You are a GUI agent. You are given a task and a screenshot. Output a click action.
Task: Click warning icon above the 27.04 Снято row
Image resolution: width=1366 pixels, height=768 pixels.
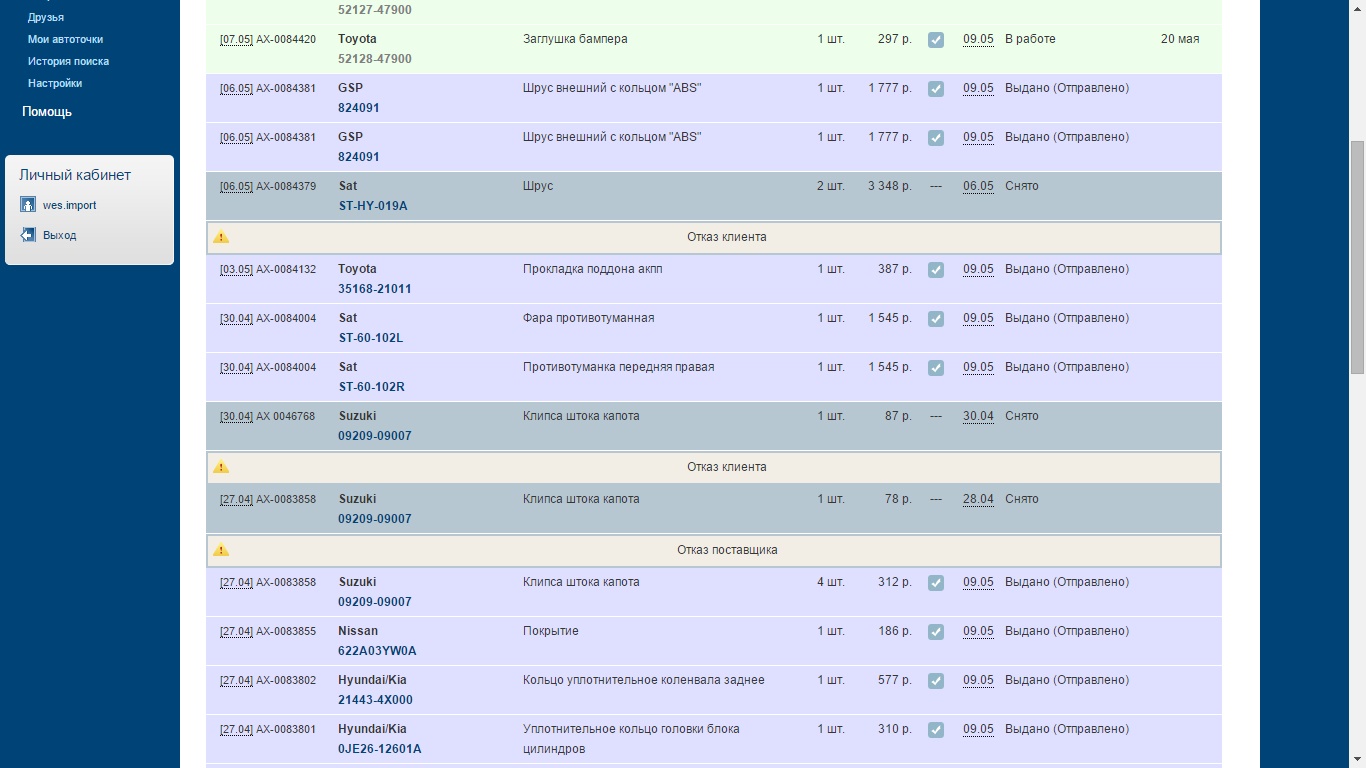pos(221,467)
